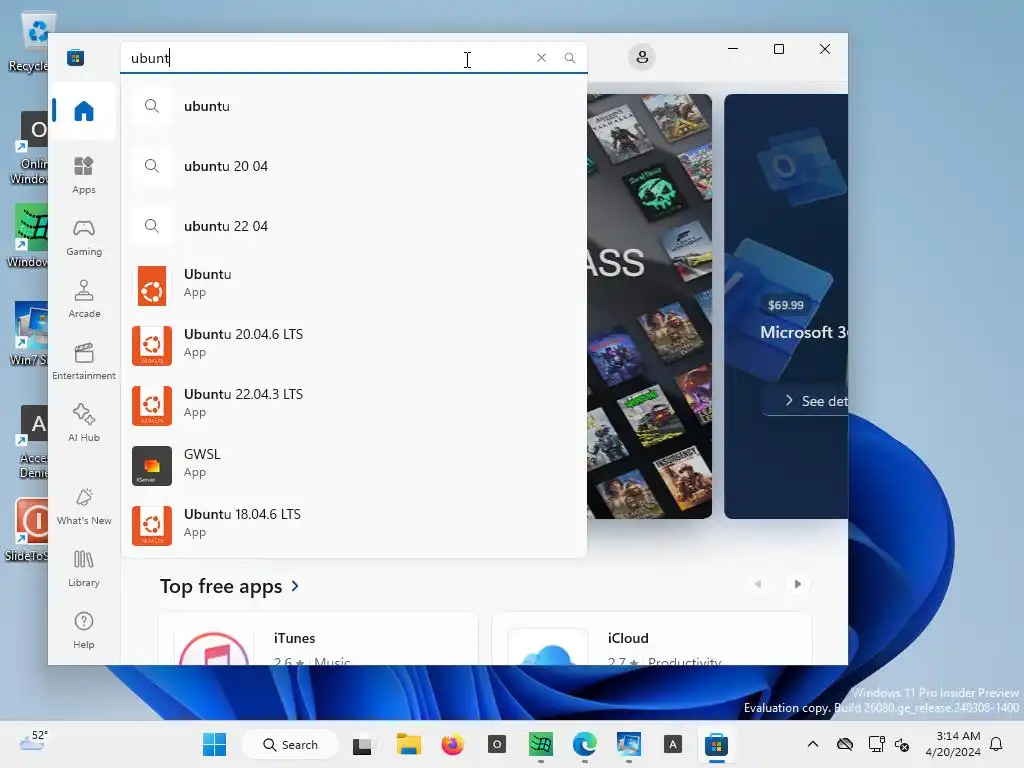Open the weather widget showing 52°
1024x768 pixels.
tap(34, 741)
